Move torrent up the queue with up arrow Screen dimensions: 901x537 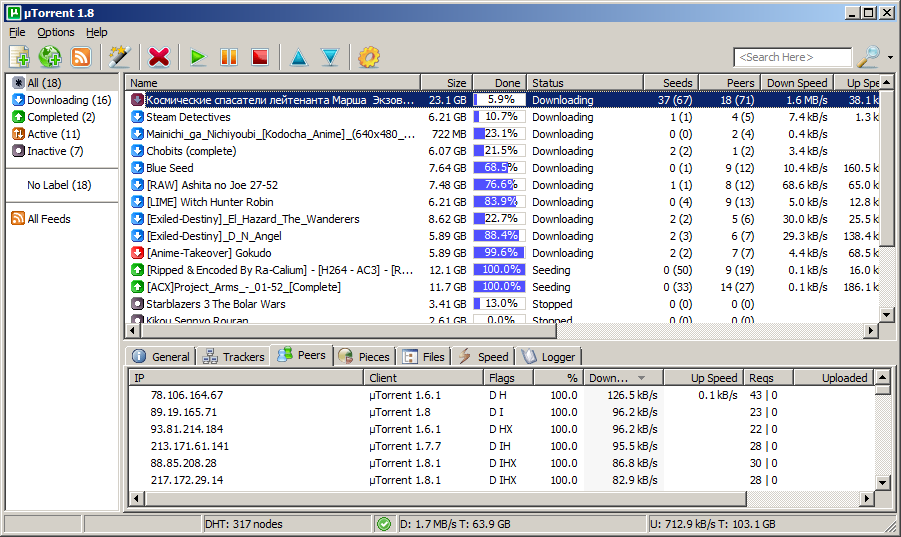299,57
